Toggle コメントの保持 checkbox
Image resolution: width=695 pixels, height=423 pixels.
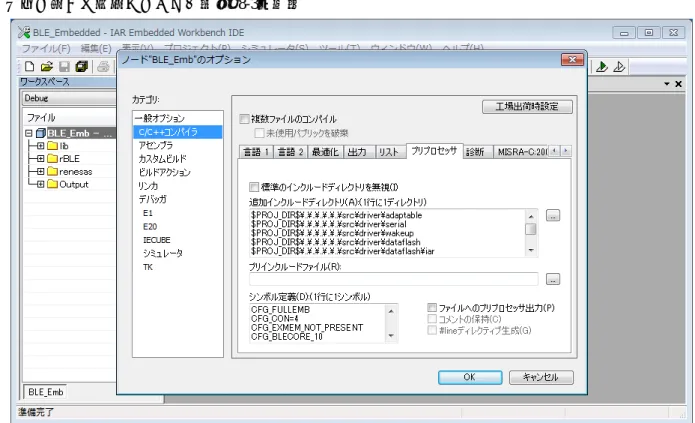pos(432,319)
